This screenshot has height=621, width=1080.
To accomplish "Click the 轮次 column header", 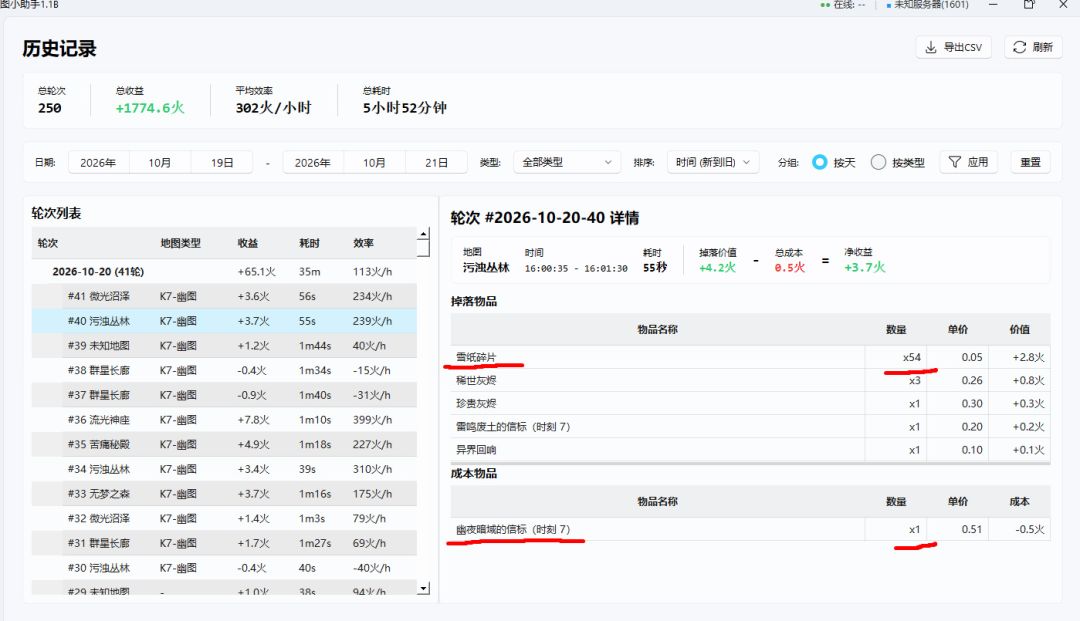I will [x=48, y=243].
